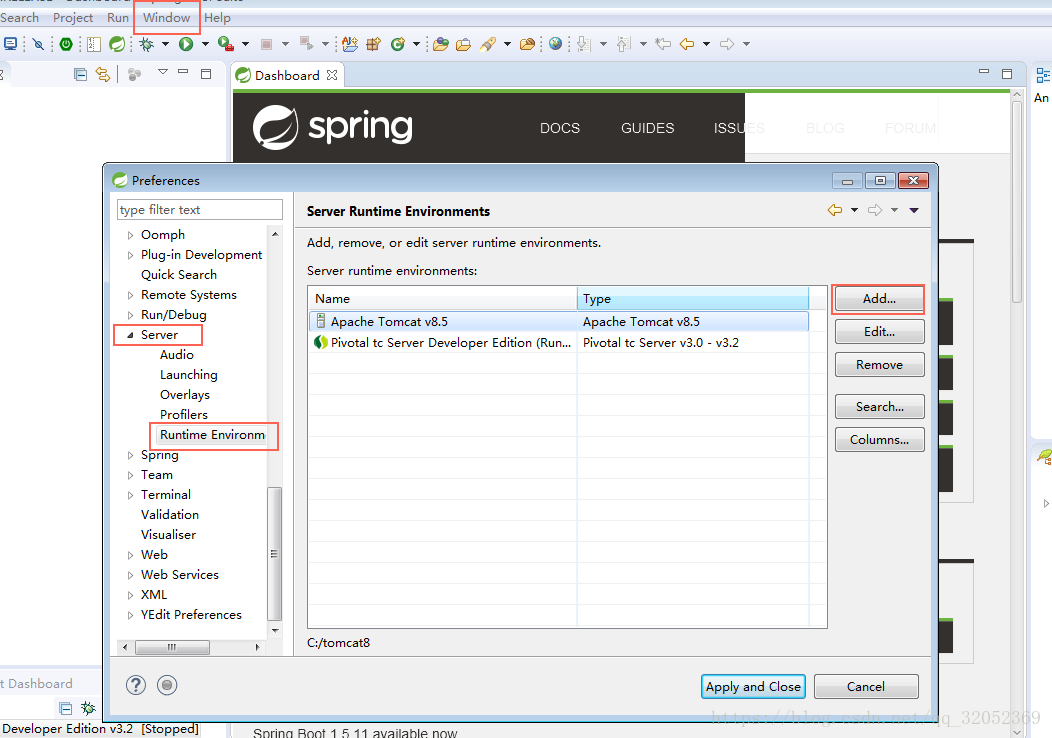Click the Remove button
The width and height of the screenshot is (1052, 738).
(879, 365)
